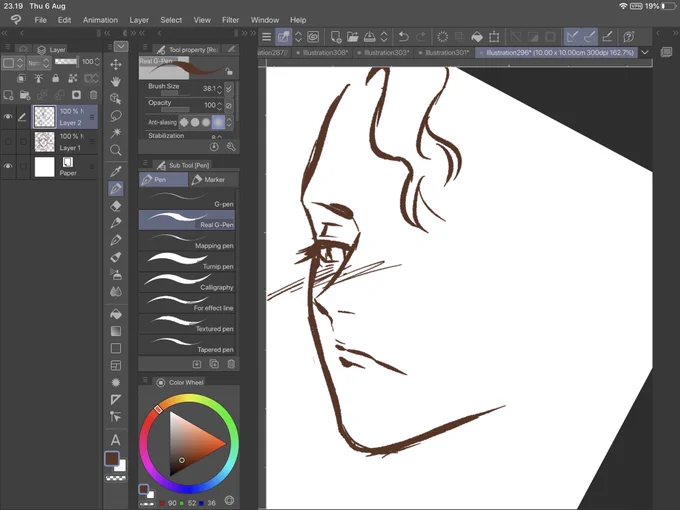Show Layer 1 via visibility box
This screenshot has width=680, height=510.
8,142
